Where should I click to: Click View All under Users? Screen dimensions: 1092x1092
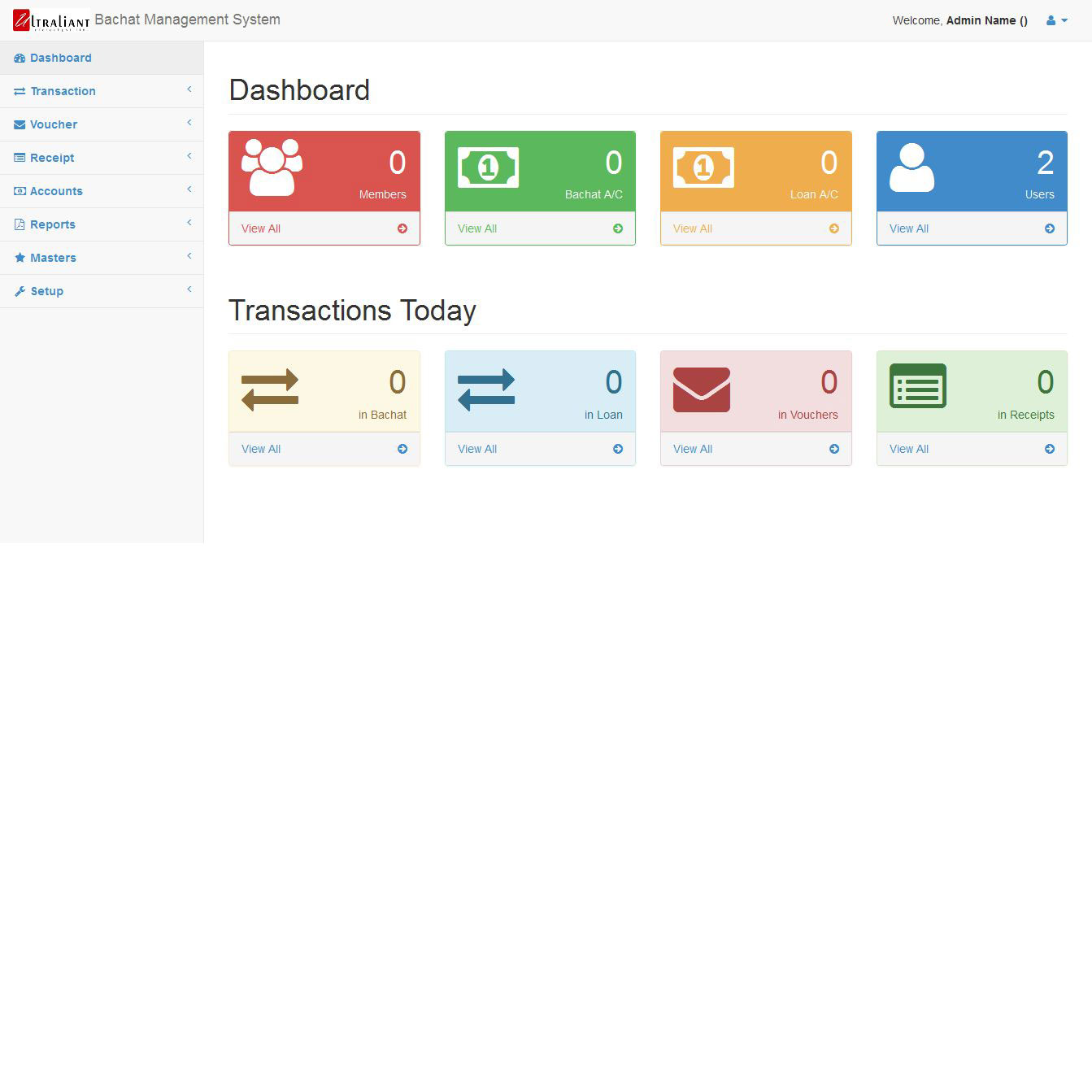(x=908, y=228)
